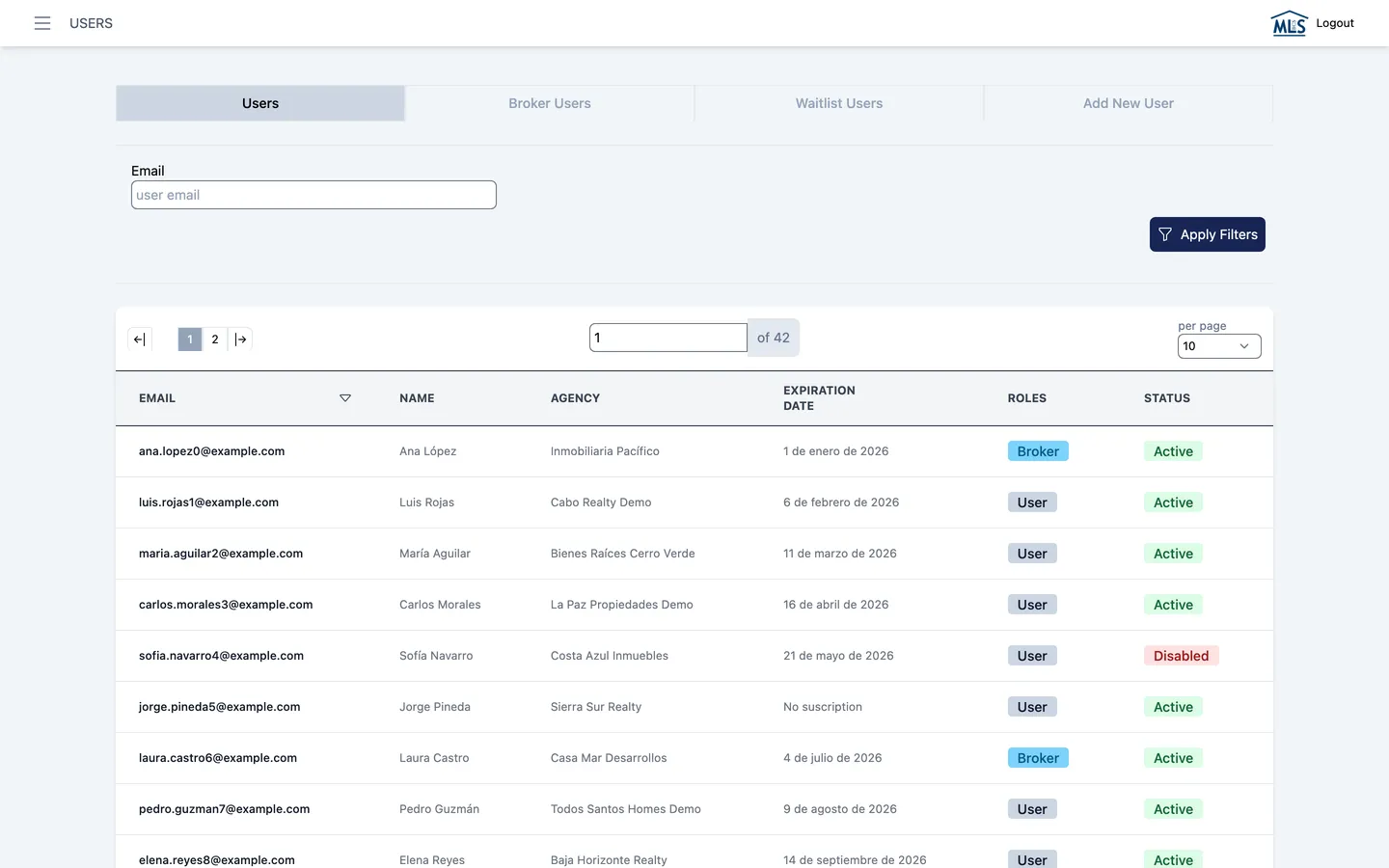Select current page 1 button
Screen dimensions: 1389x868
tap(190, 339)
